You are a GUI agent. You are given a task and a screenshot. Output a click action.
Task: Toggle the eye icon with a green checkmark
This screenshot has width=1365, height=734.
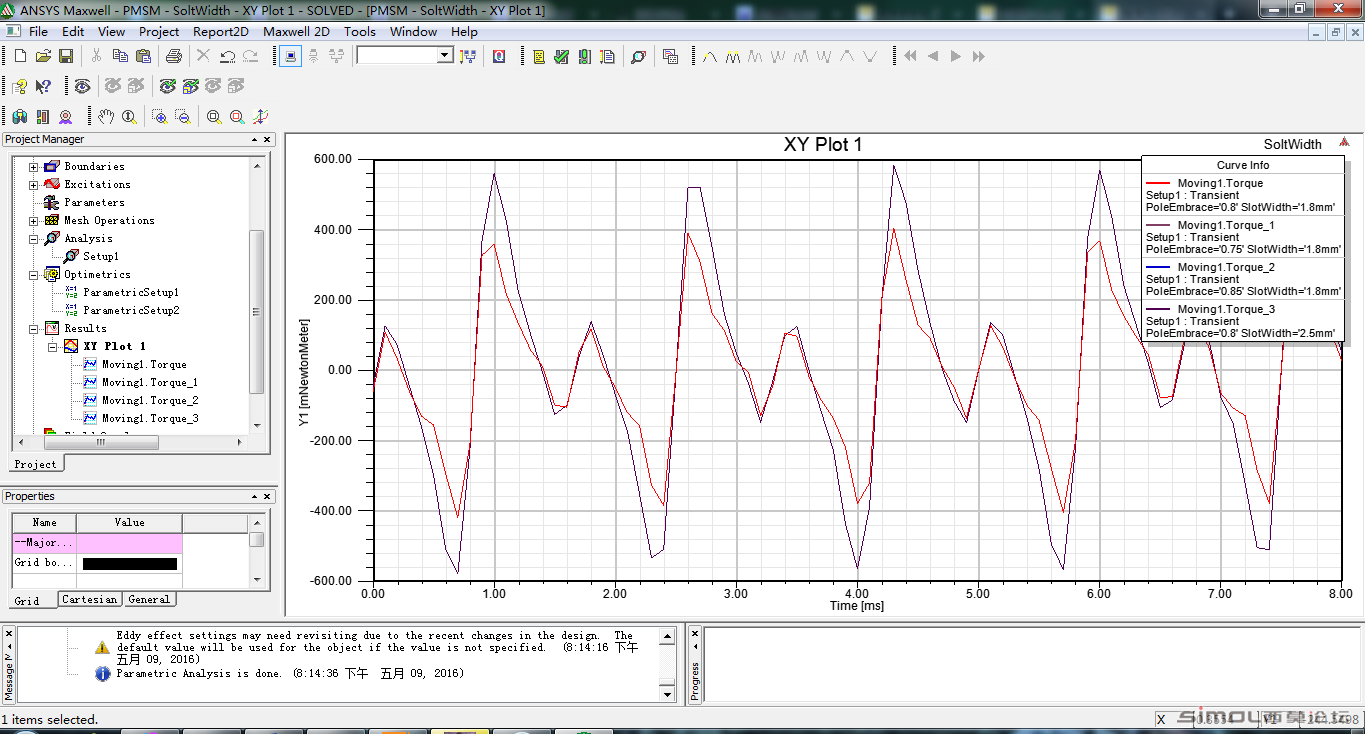tap(167, 86)
